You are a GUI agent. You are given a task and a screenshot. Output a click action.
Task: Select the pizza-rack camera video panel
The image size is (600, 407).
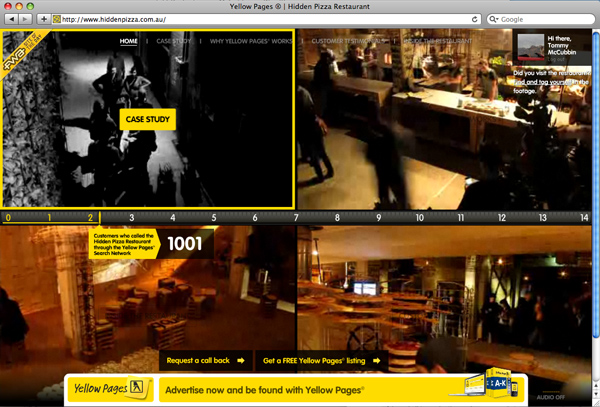point(444,298)
